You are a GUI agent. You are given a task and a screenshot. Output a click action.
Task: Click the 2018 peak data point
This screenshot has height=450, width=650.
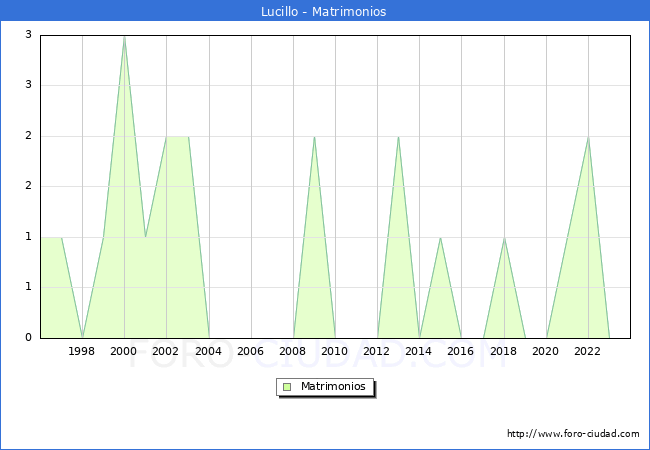pos(504,238)
